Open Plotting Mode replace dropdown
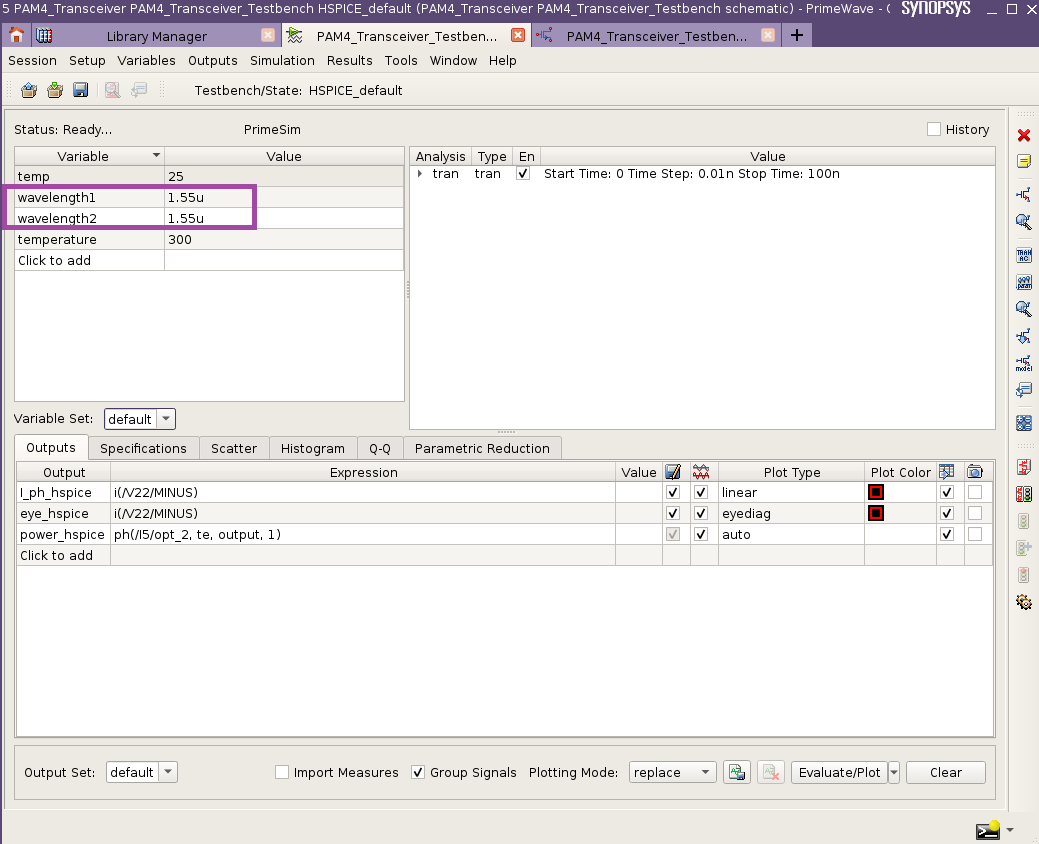1039x844 pixels. 672,772
